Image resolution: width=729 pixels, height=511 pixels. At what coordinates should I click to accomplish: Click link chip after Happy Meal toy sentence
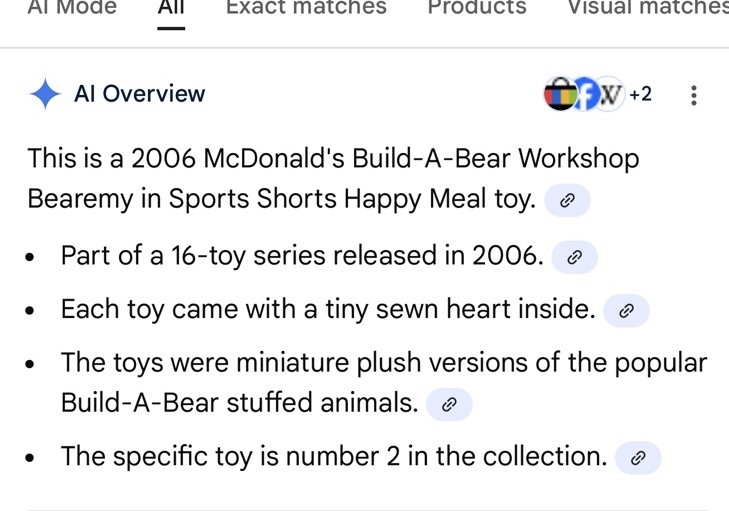pyautogui.click(x=567, y=200)
